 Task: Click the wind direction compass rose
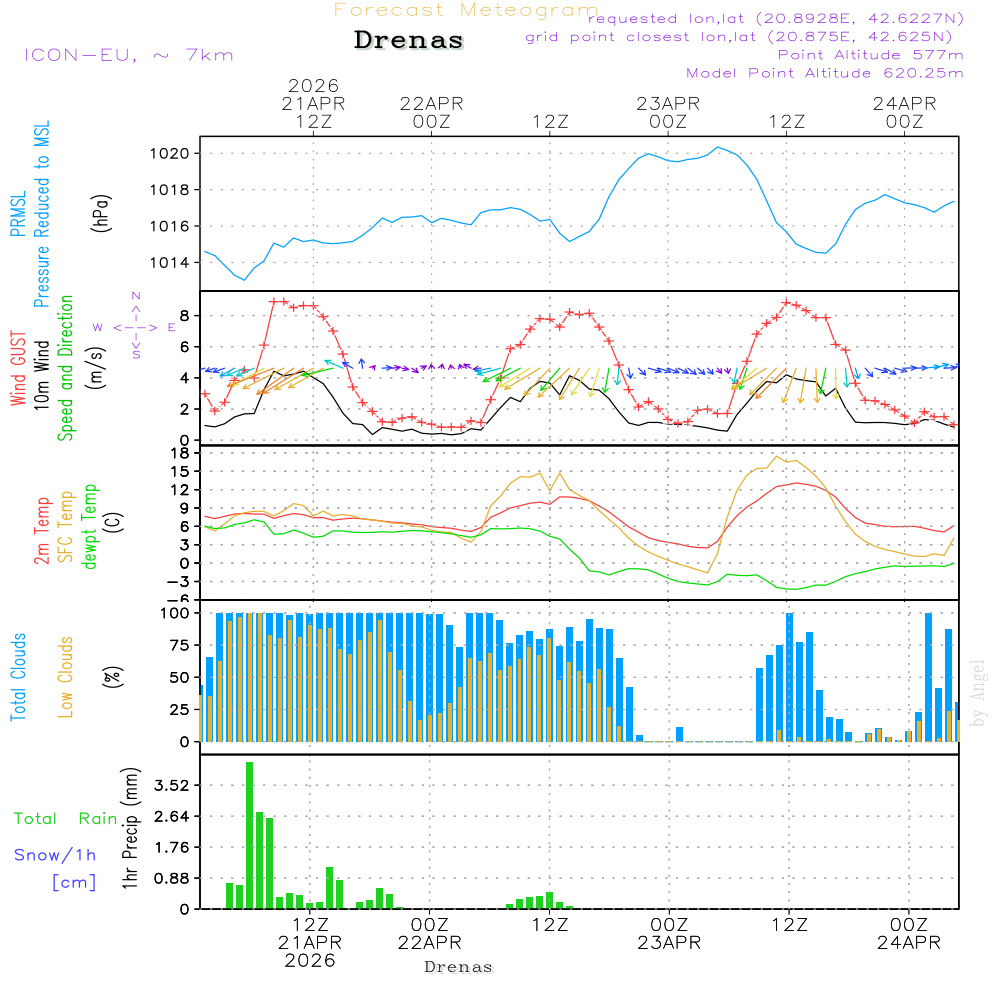135,326
